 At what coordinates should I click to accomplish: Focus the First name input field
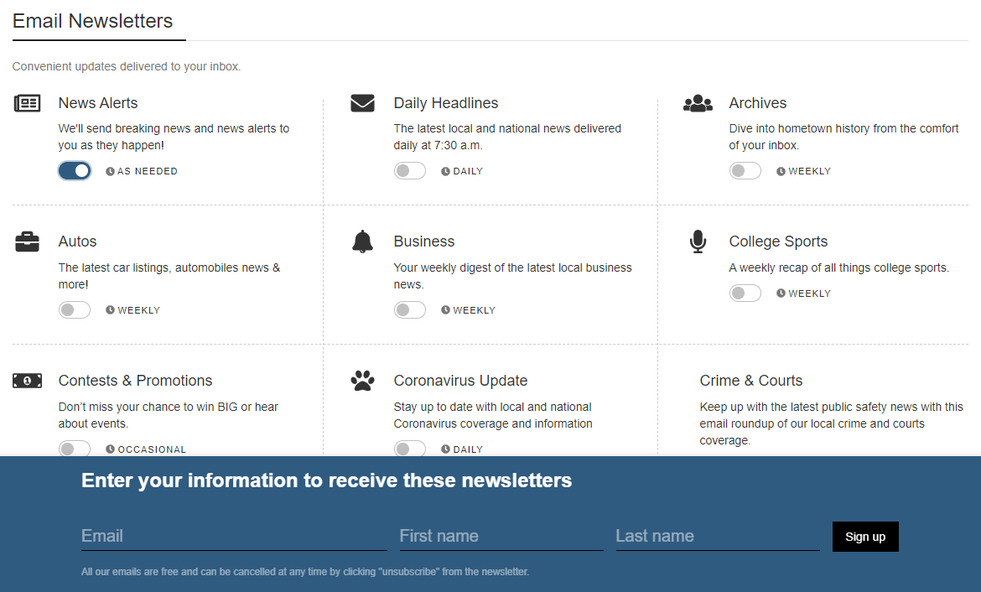pos(502,536)
